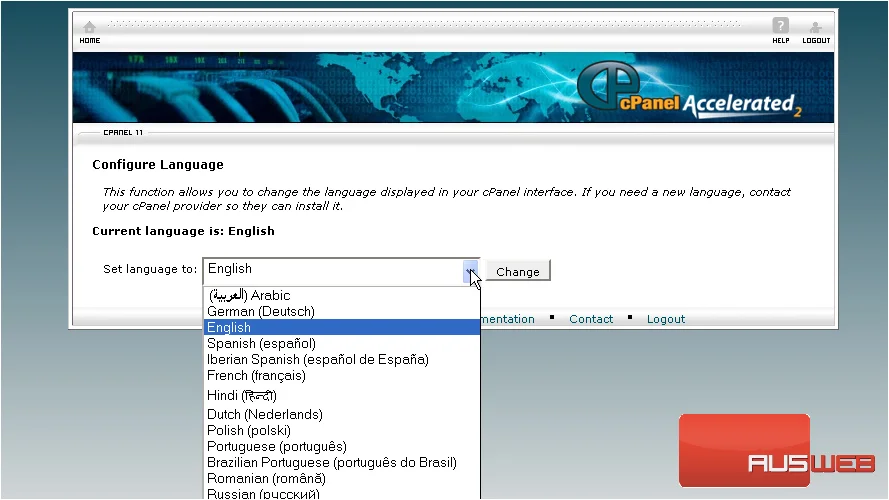The image size is (889, 500).
Task: Select Arabic from the language list
Action: point(342,295)
